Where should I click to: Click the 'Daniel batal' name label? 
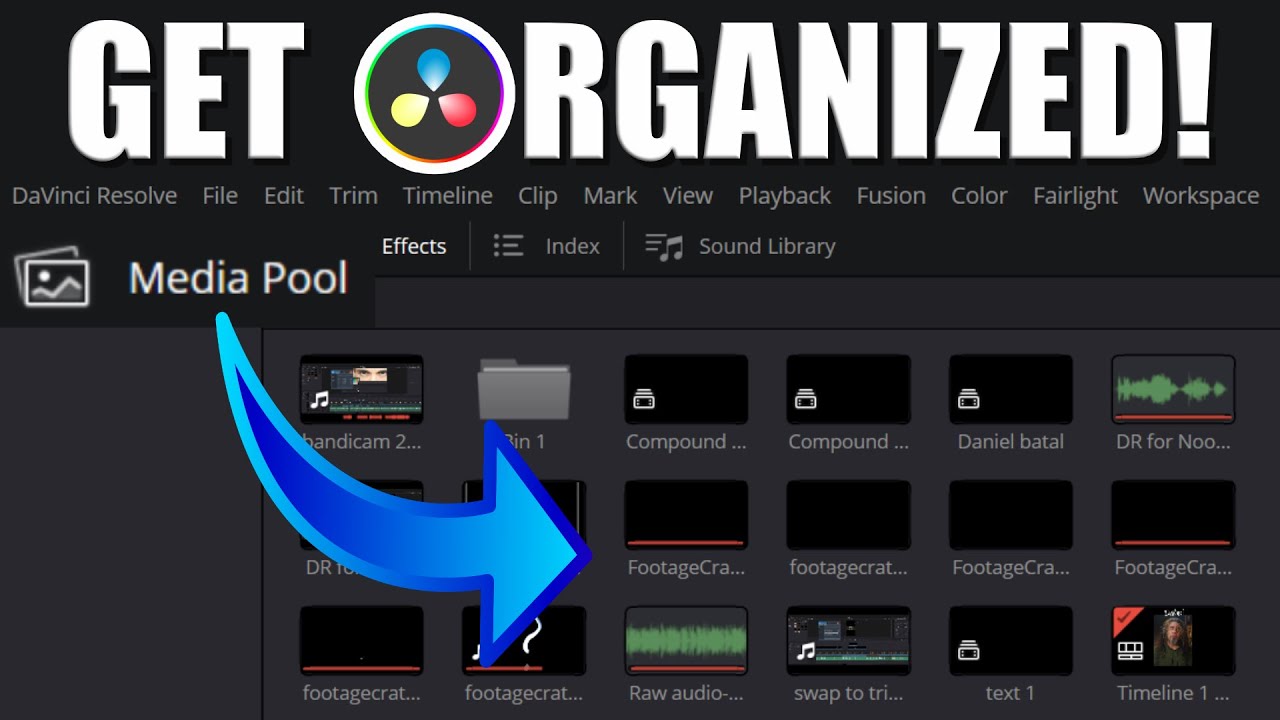(1011, 441)
